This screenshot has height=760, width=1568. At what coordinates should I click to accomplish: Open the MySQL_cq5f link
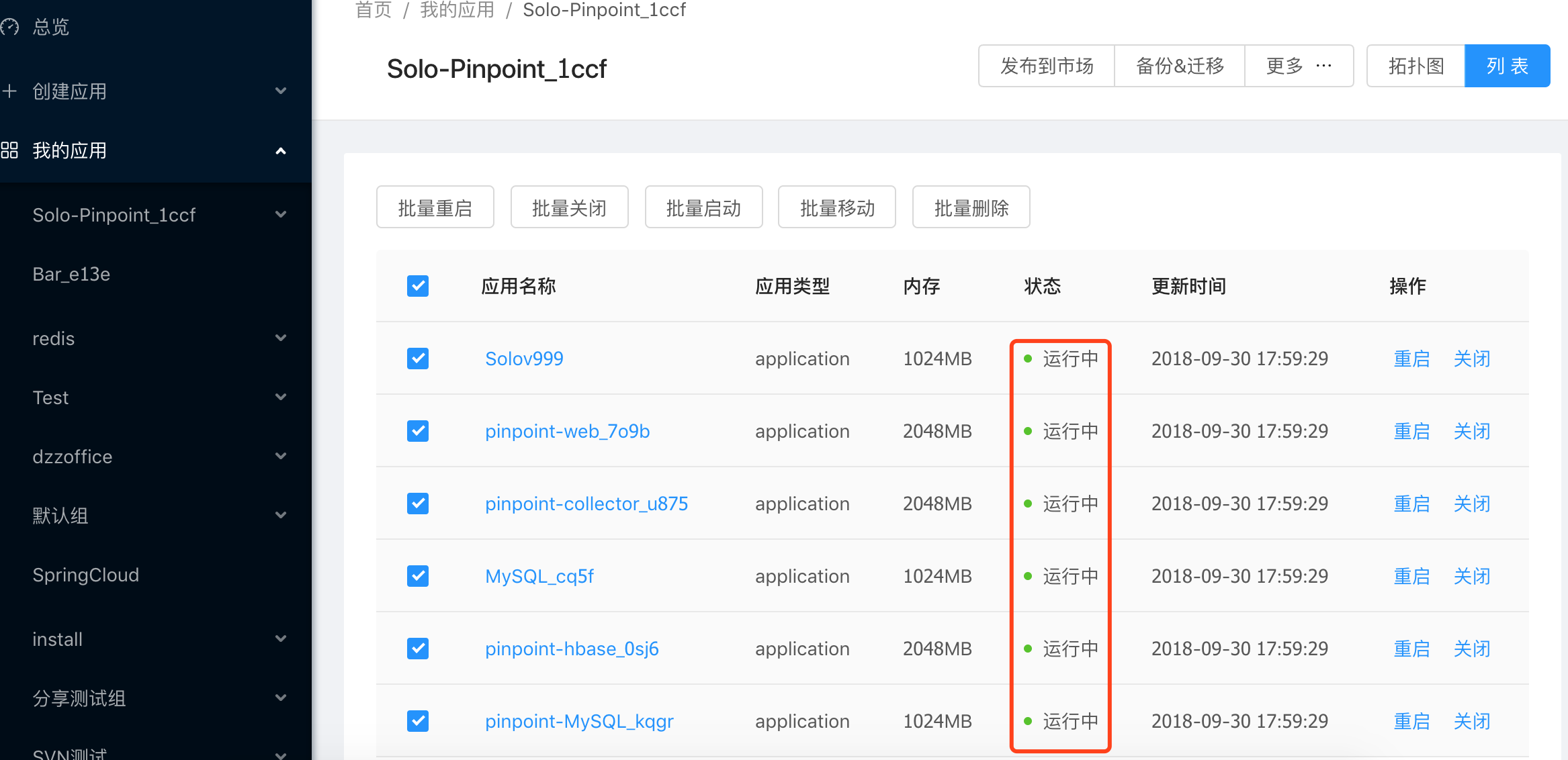[539, 576]
